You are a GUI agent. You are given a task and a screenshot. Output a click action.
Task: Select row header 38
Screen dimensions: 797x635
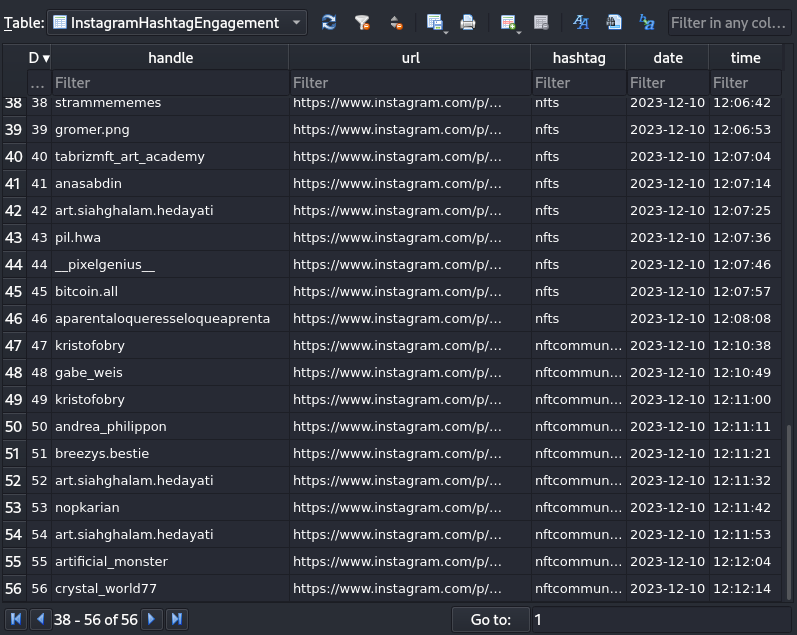click(x=14, y=103)
